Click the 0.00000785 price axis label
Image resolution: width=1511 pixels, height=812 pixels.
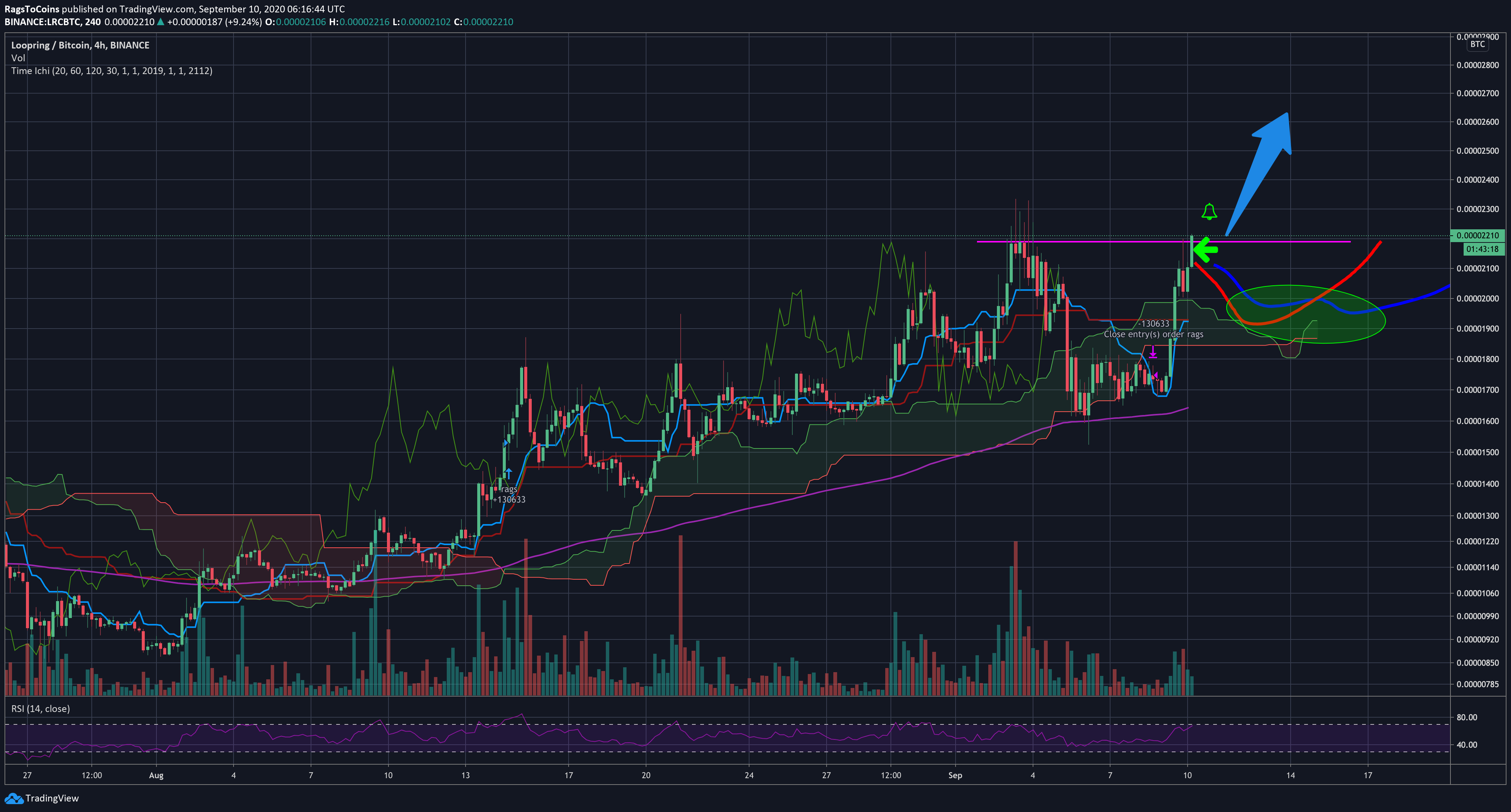click(1478, 684)
